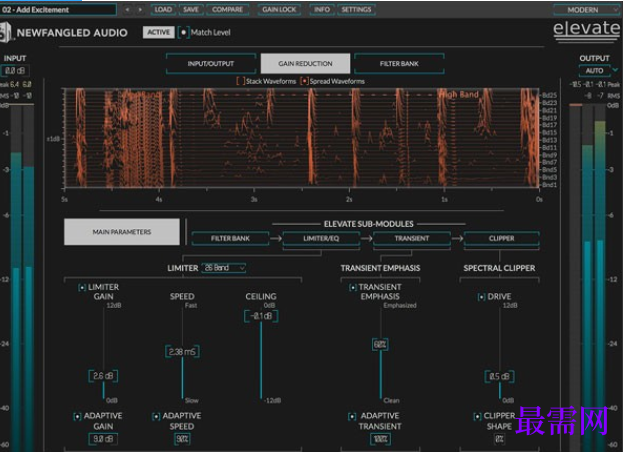
Task: Toggle the Match Level checkbox
Action: (x=183, y=32)
